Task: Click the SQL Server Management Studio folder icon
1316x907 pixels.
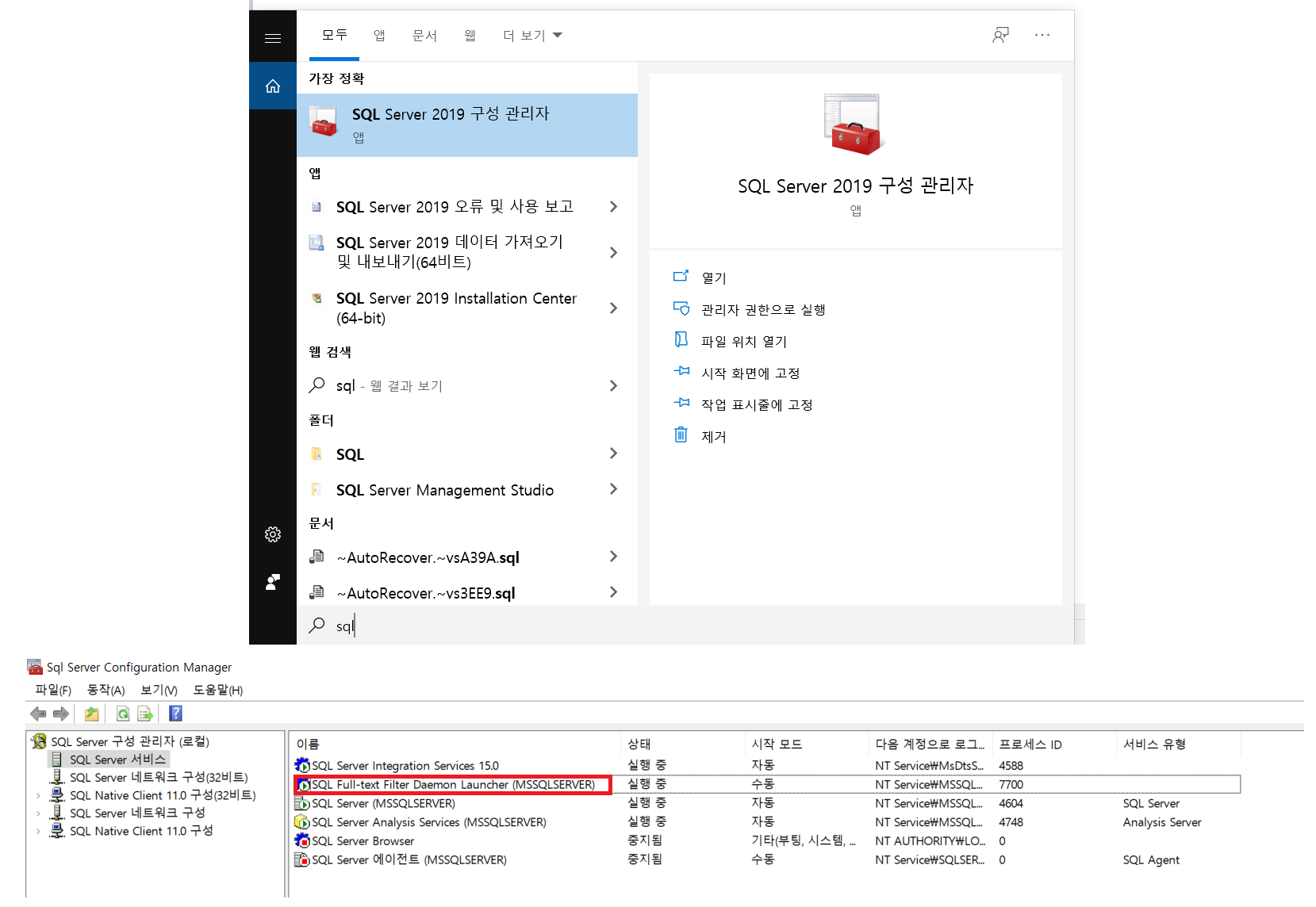Action: click(317, 489)
